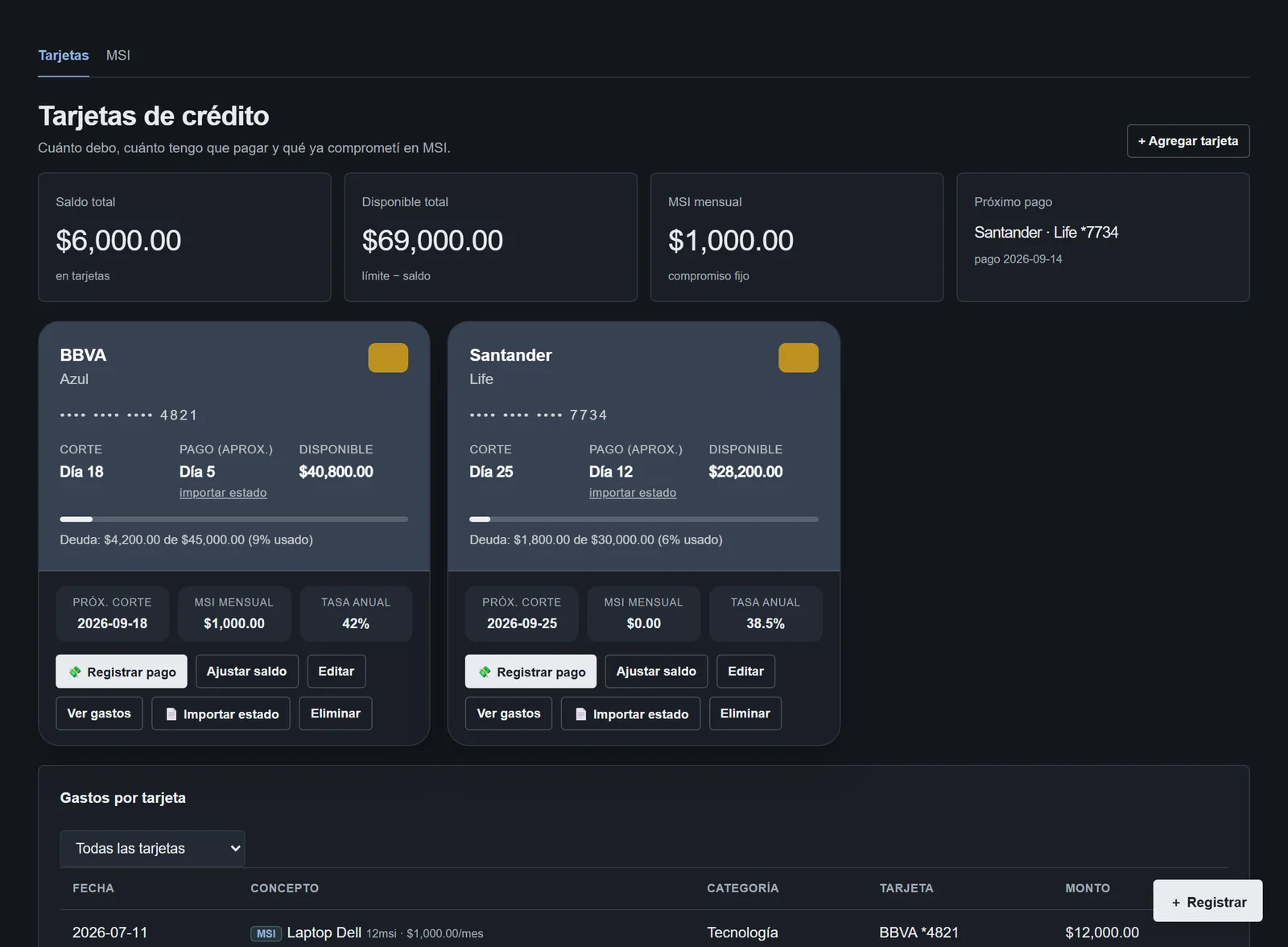Click the money icon on BBVA Registrar pago

tap(75, 672)
